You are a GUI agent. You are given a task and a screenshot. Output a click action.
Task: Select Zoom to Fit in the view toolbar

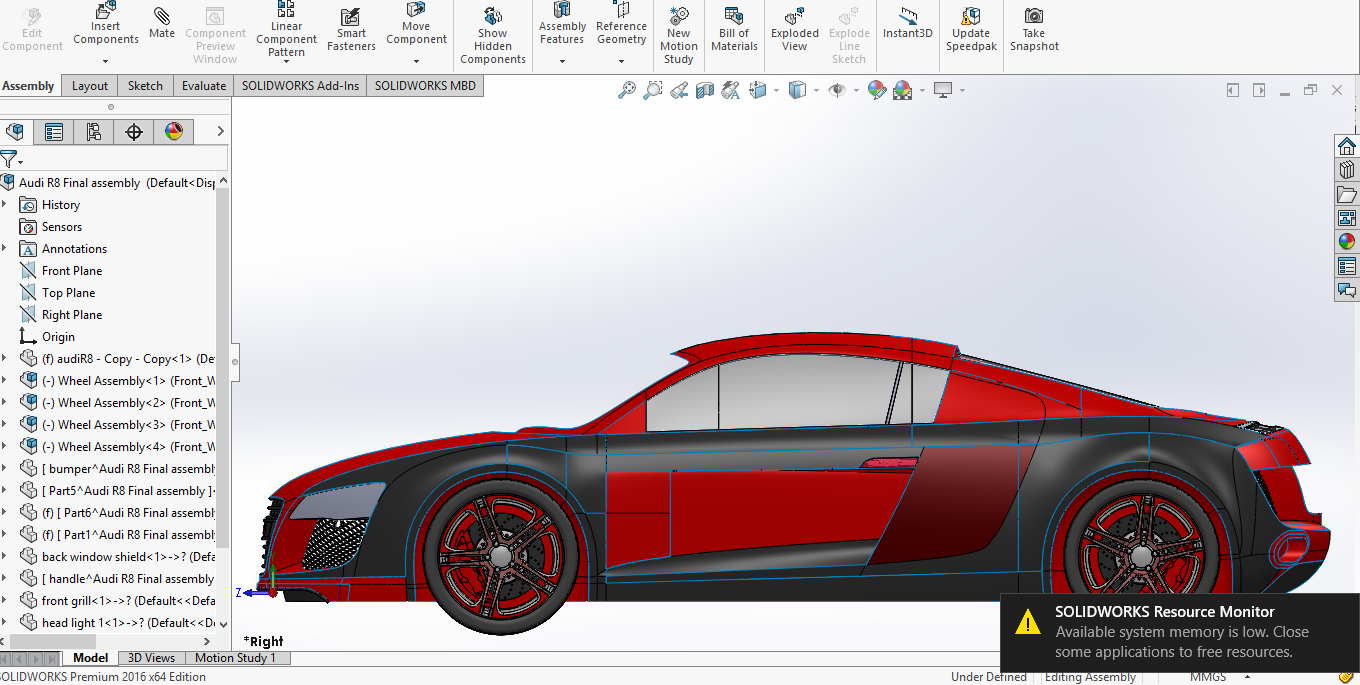(x=625, y=88)
